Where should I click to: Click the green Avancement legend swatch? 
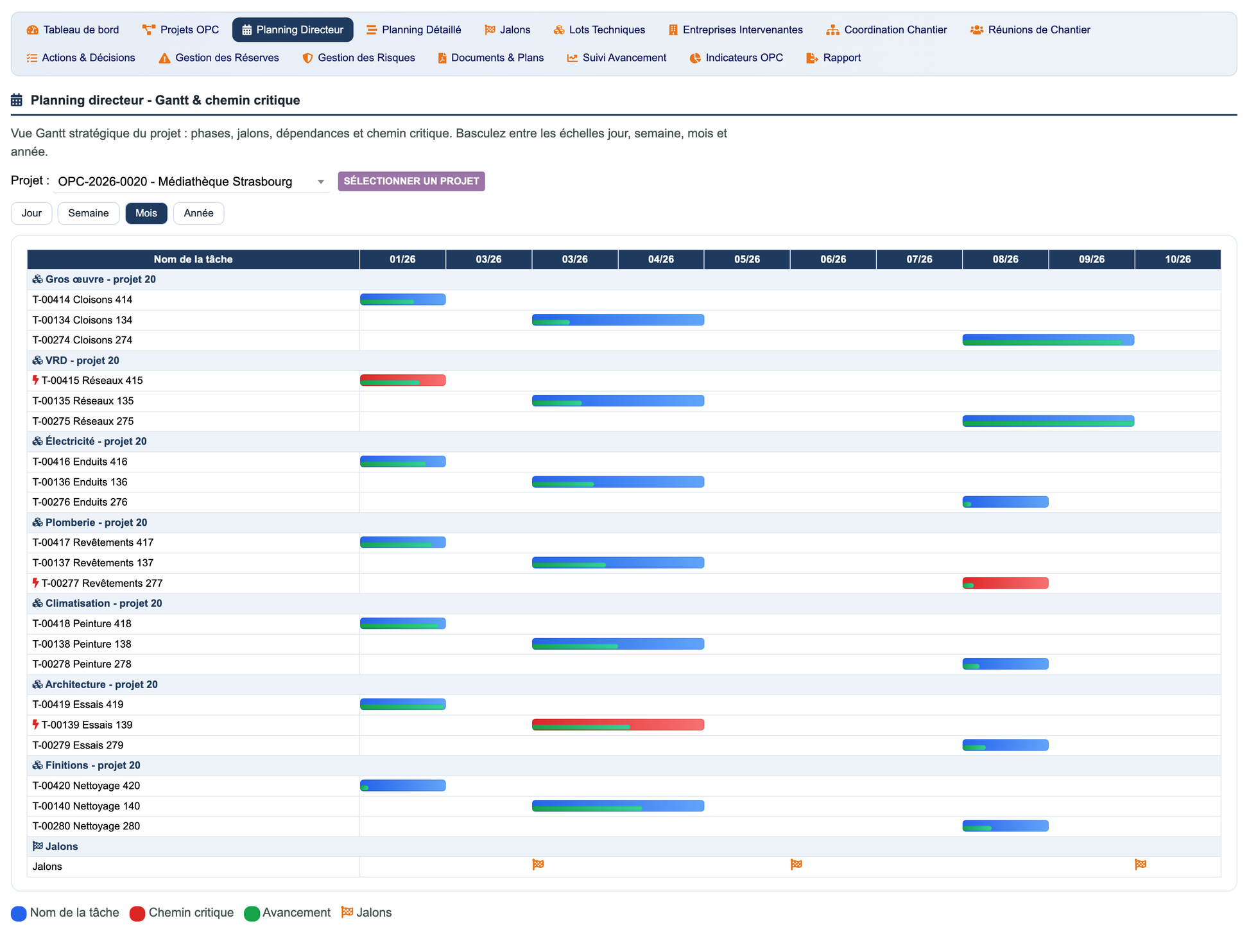click(252, 914)
